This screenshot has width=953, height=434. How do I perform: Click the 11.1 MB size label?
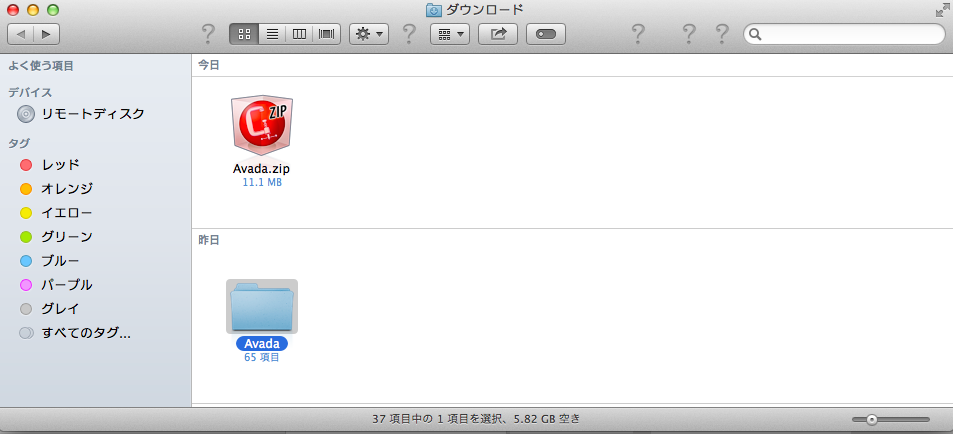tap(262, 182)
